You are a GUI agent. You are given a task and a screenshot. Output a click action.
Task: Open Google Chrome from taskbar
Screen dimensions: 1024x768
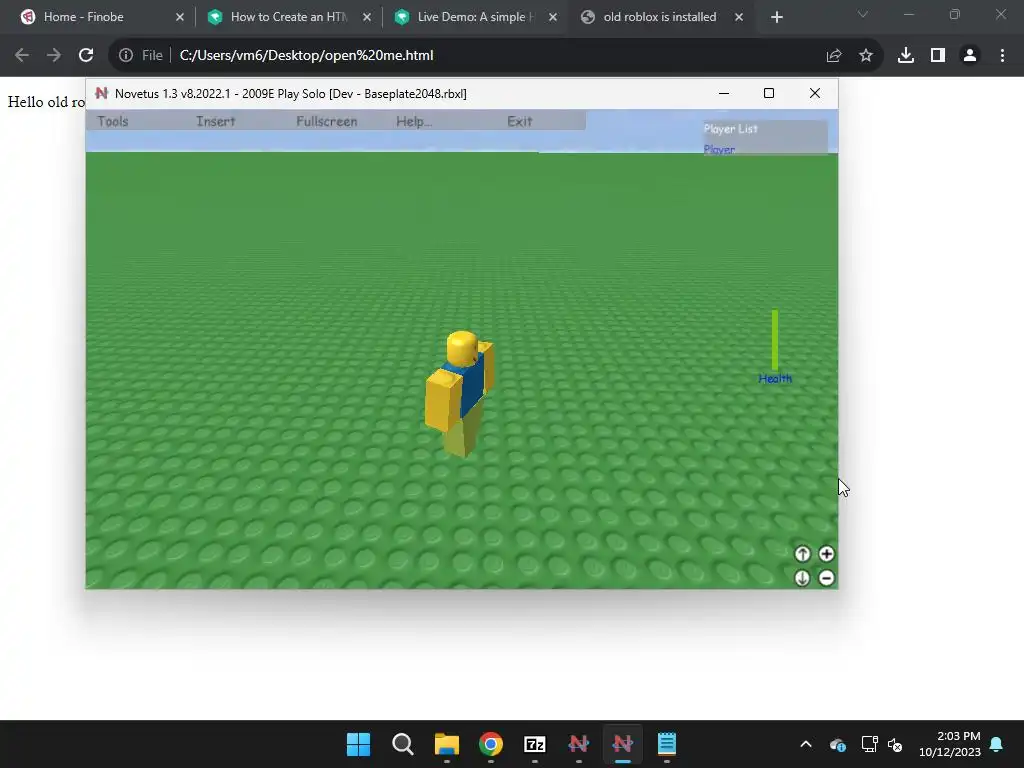(x=490, y=744)
